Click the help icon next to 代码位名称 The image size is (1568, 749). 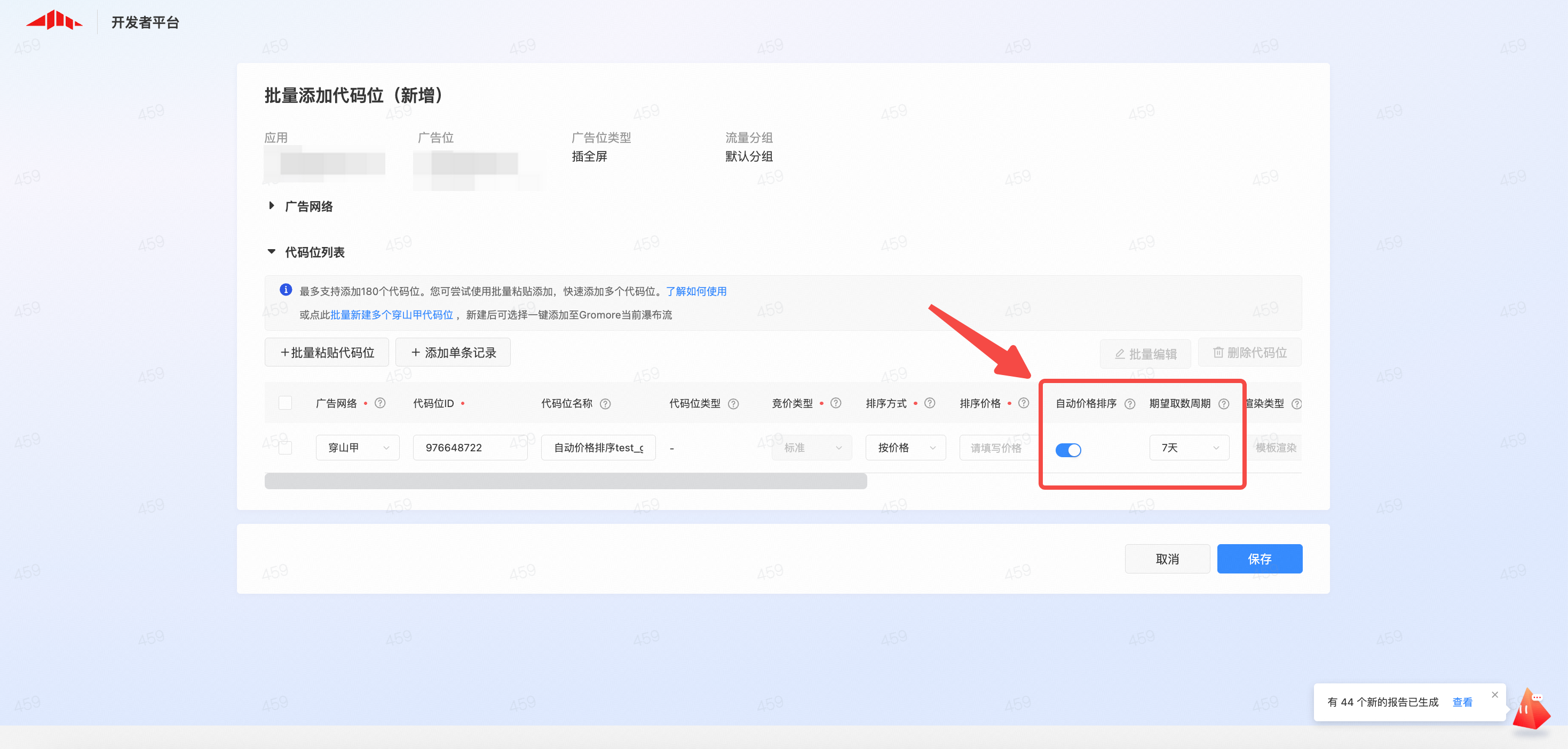click(605, 403)
